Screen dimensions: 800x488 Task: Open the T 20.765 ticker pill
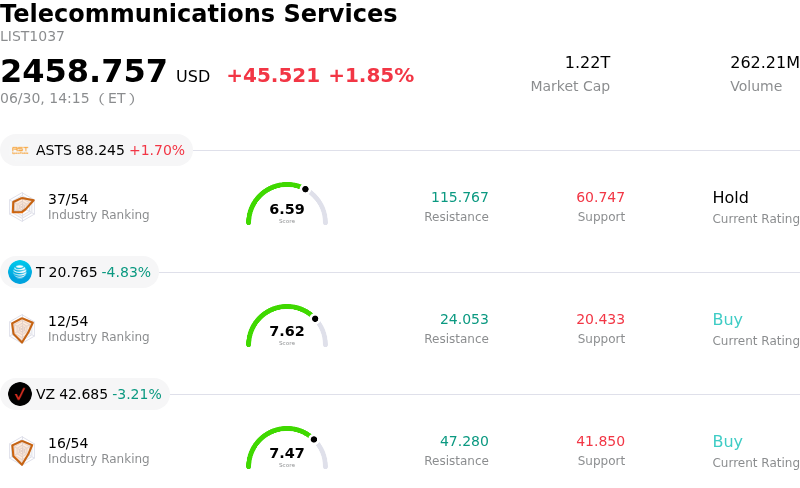click(x=80, y=272)
